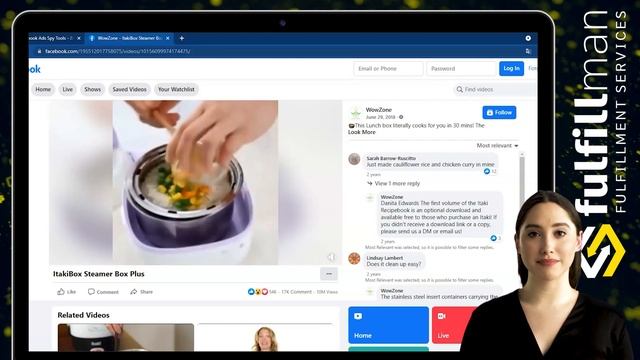
Task: Open the related video thumbnail showing a woman
Action: tap(265, 338)
